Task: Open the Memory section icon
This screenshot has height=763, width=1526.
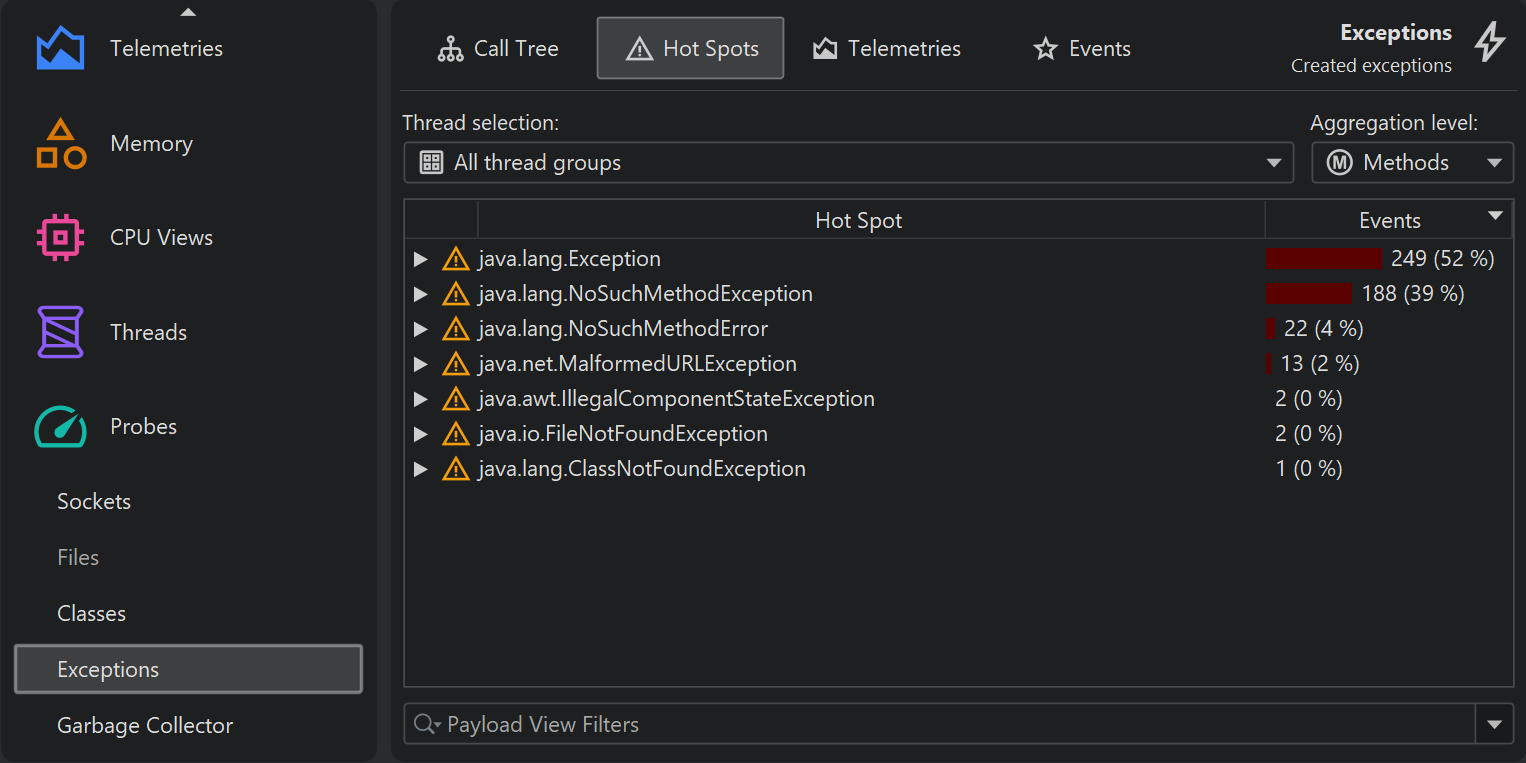Action: 61,144
